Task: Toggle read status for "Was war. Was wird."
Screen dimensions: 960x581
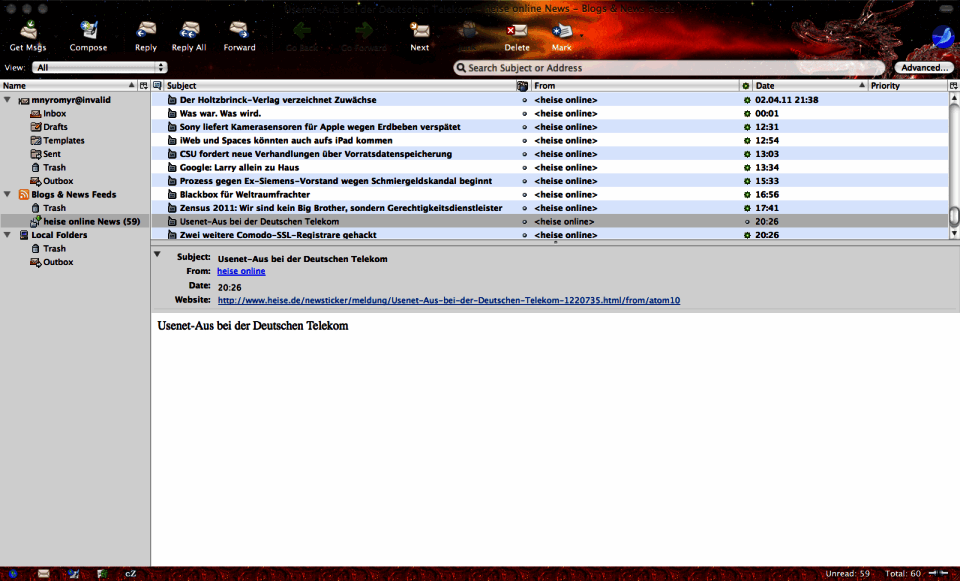Action: tap(523, 113)
